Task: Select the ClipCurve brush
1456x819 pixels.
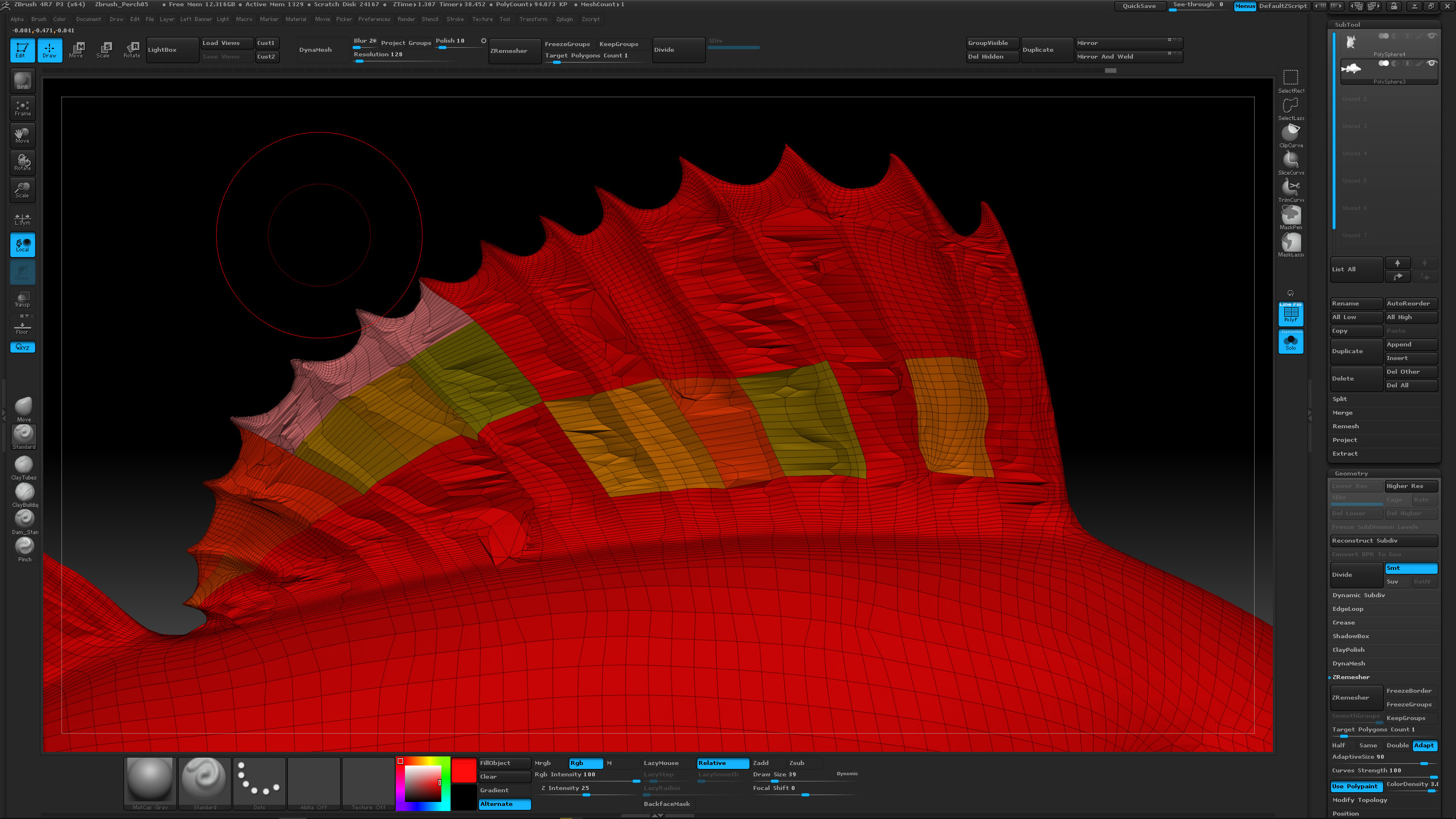Action: point(1290,135)
